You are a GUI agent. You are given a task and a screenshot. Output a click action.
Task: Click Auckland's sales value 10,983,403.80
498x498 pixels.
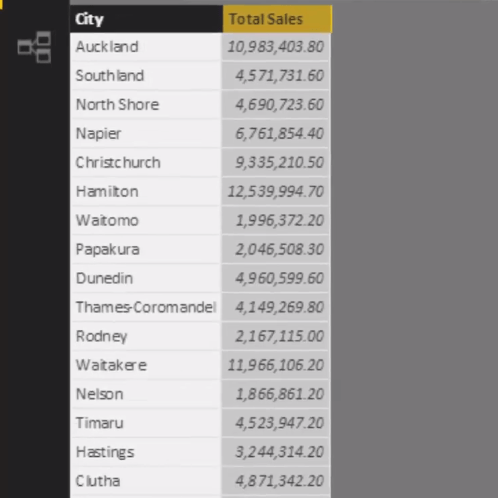click(276, 47)
